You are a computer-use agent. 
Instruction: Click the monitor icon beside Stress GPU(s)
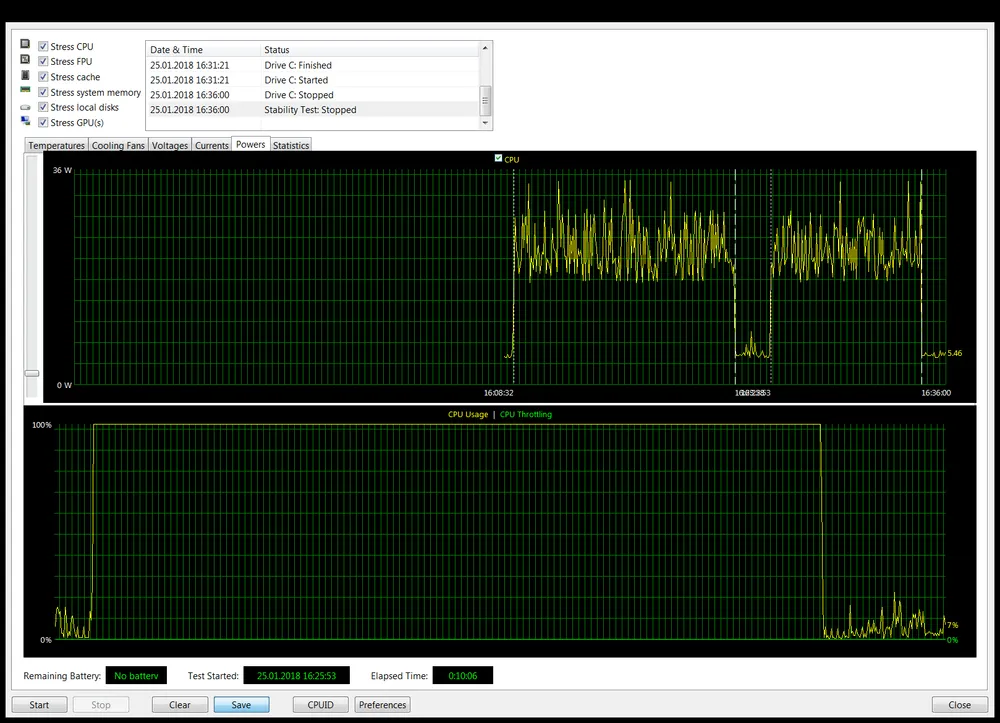point(25,122)
